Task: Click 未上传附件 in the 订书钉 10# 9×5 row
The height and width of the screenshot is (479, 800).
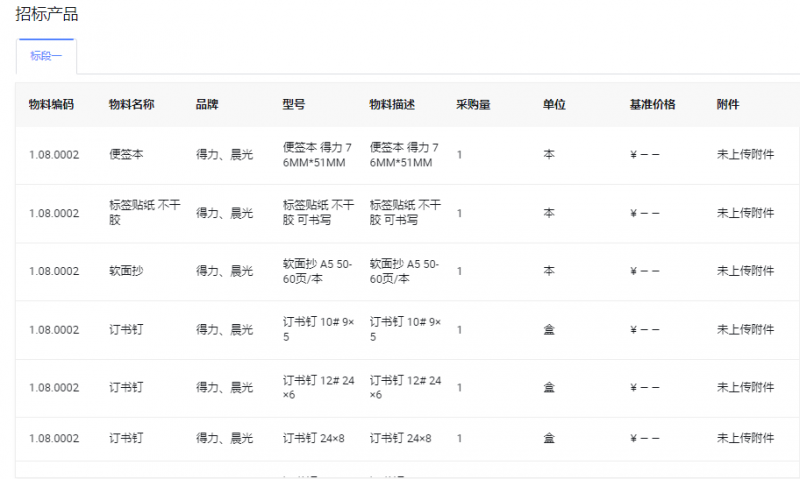Action: pyautogui.click(x=745, y=330)
